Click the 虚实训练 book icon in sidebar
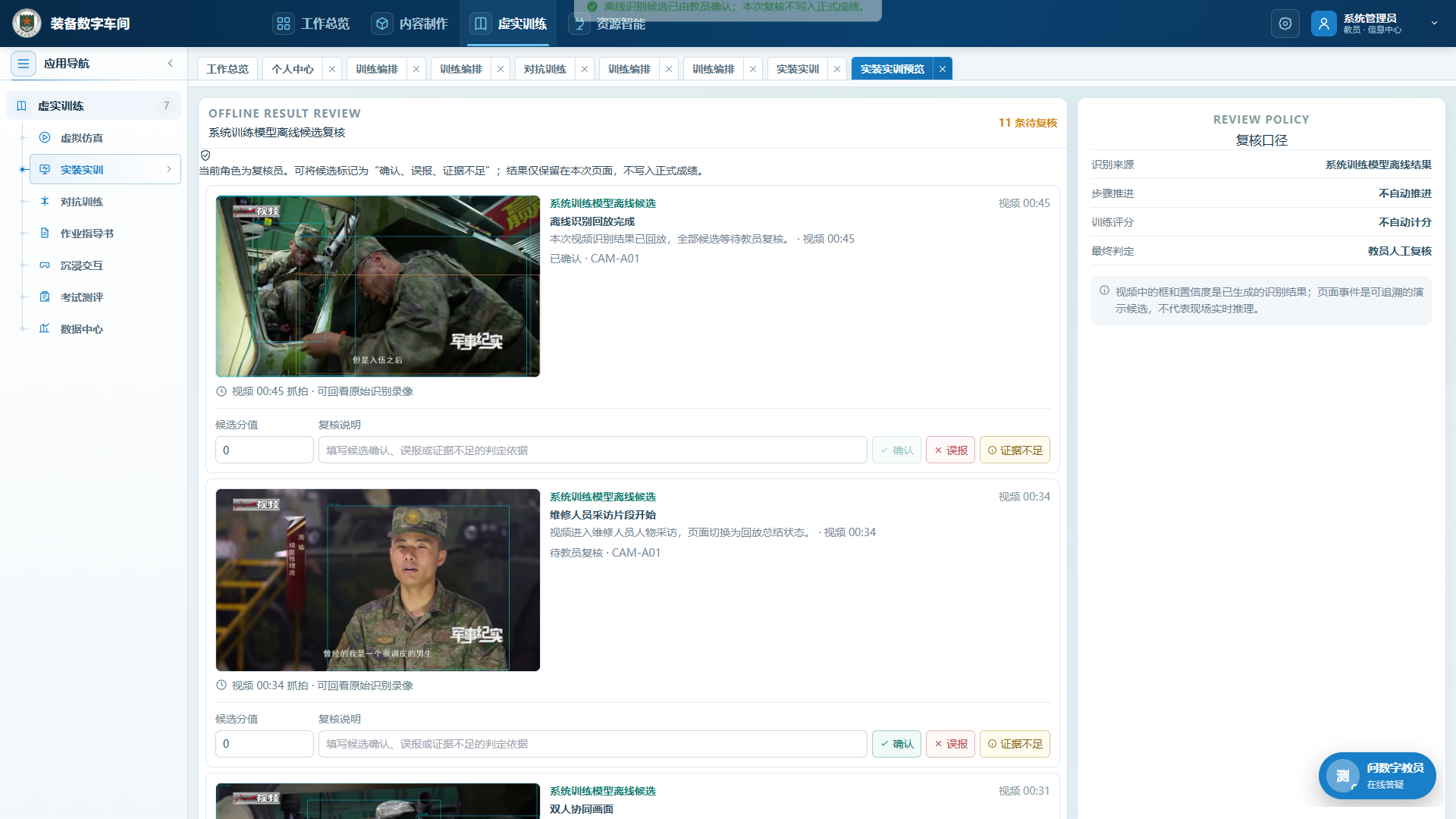 tap(22, 106)
